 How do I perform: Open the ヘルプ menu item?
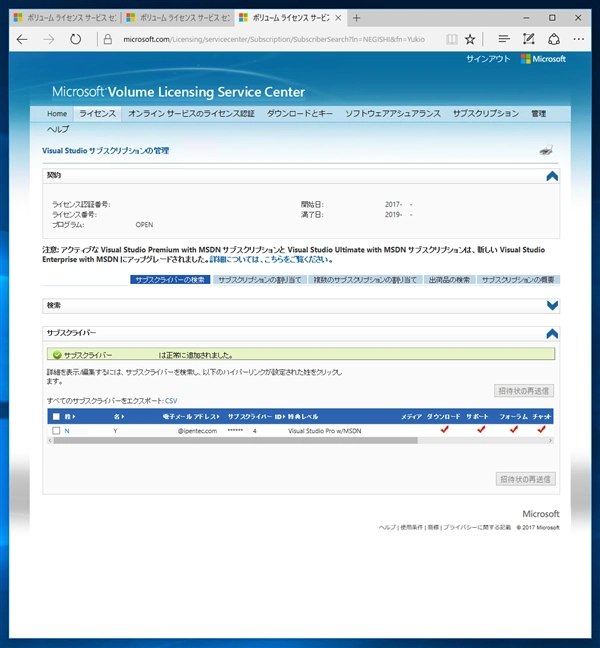coord(58,129)
